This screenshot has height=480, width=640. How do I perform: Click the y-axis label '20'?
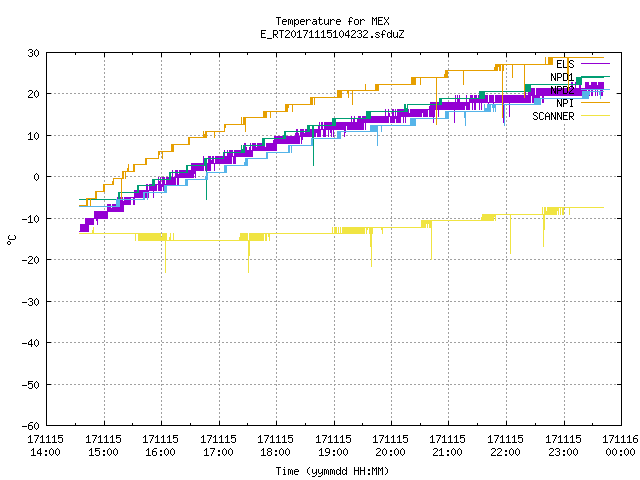[x=33, y=94]
